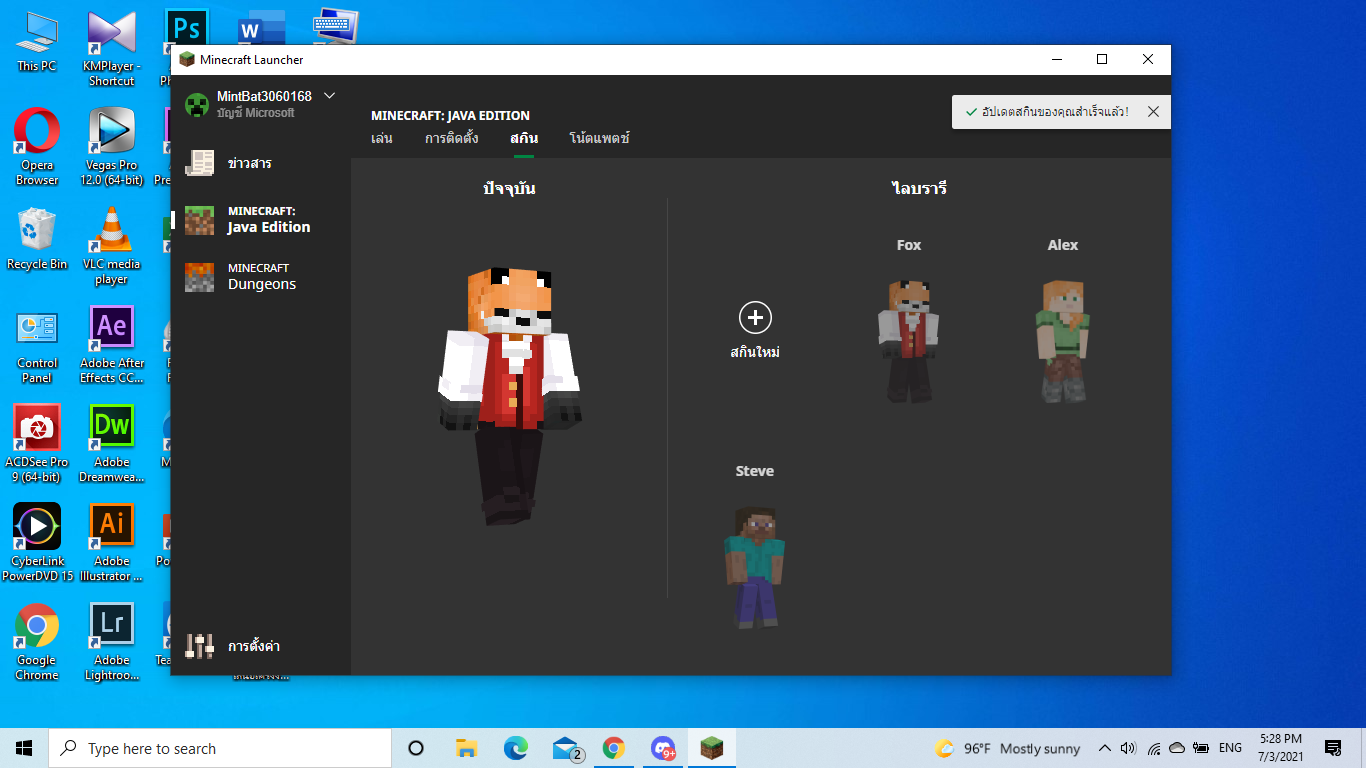
Task: Open Minecraft Dungeons from sidebar
Action: 260,277
